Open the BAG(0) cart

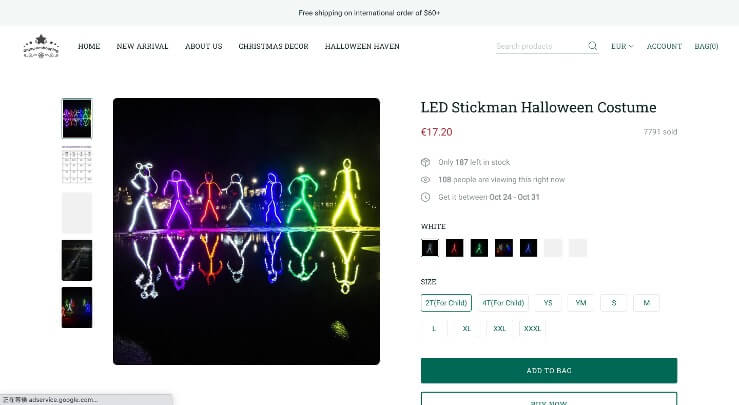point(706,46)
